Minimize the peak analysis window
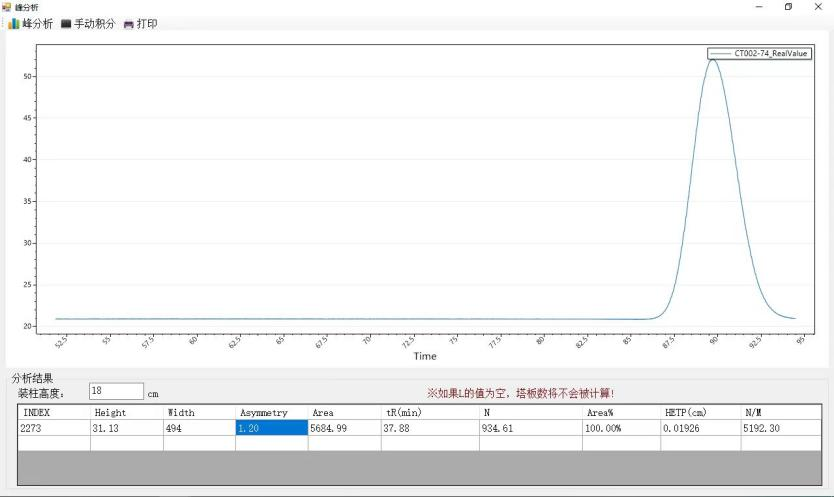Image resolution: width=834 pixels, height=497 pixels. [760, 7]
